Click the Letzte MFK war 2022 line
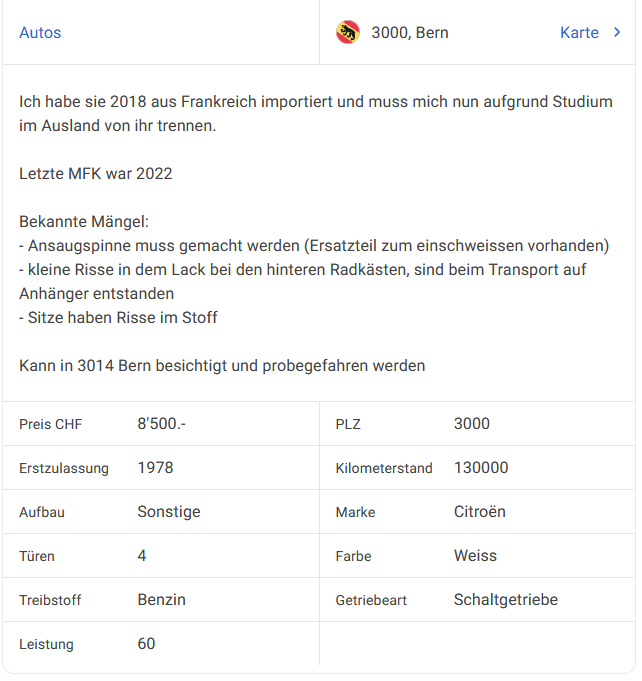This screenshot has width=642, height=681. (x=96, y=174)
